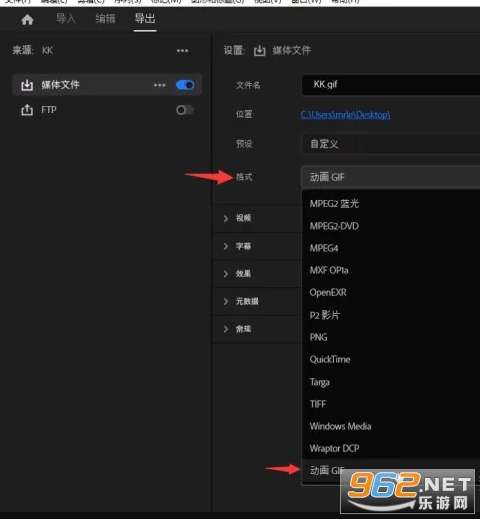The height and width of the screenshot is (519, 480).
Task: Open the 格式 dropdown showing 动画 GIF
Action: point(391,177)
